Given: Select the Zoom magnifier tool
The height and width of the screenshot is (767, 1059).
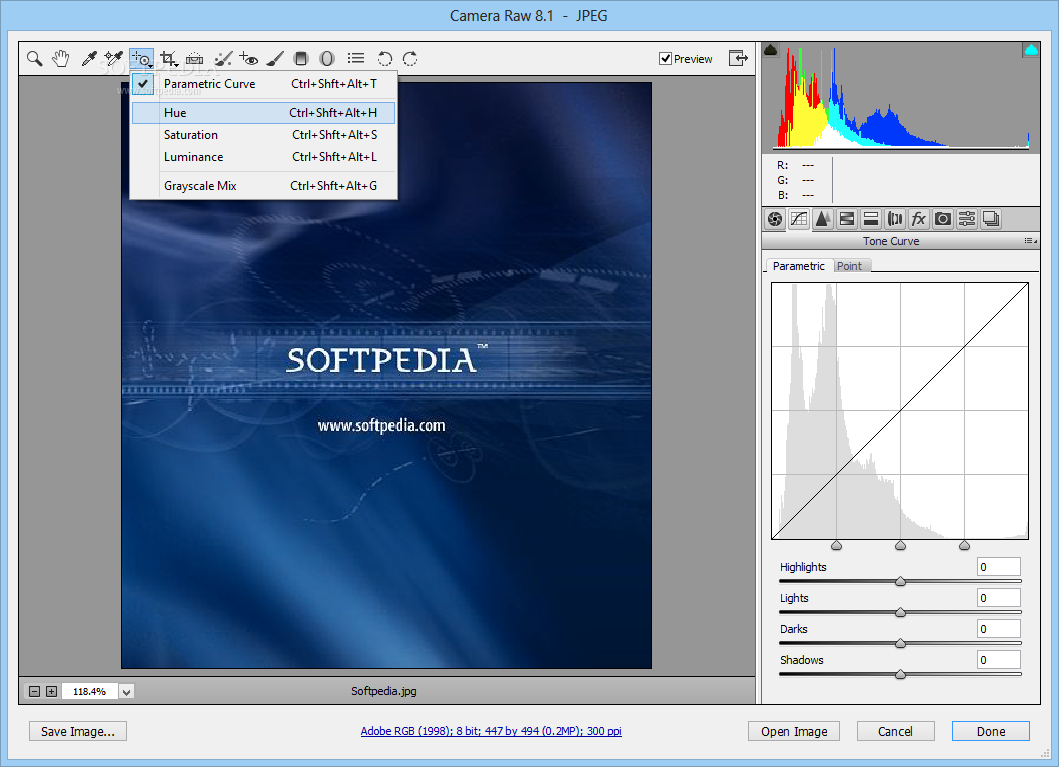Looking at the screenshot, I should (35, 59).
